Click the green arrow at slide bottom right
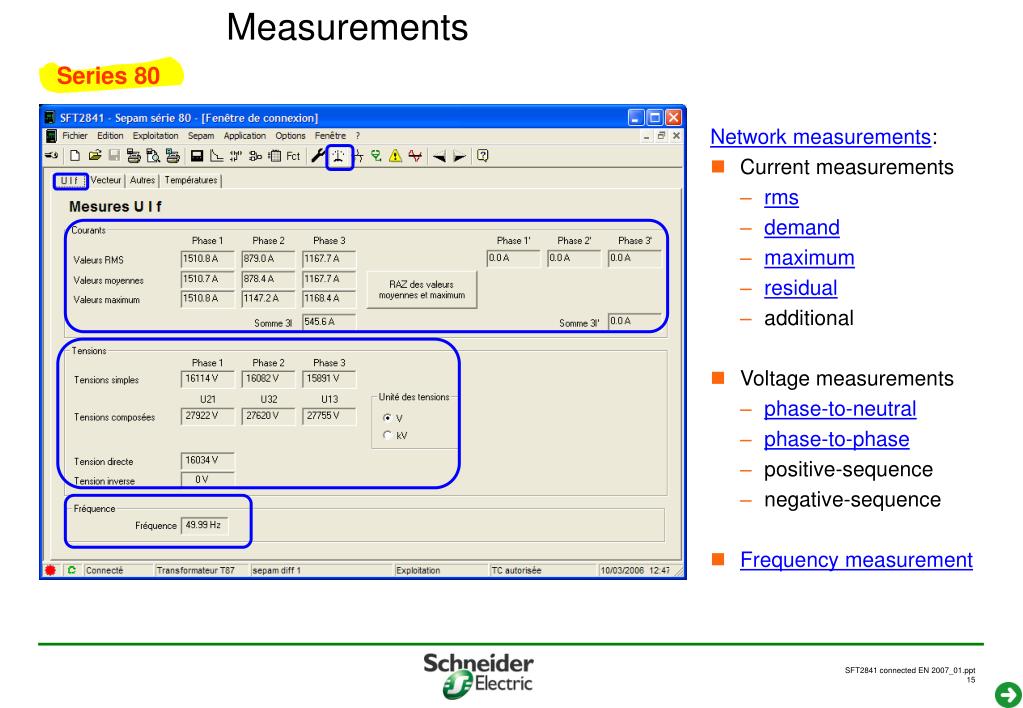Screen dimensions: 1023x708 1007,693
